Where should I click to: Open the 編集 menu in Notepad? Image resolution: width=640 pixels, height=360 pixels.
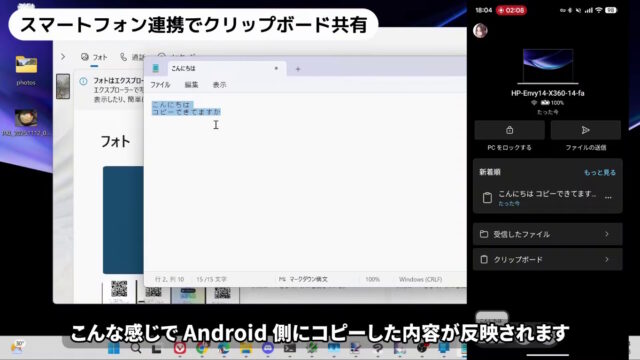click(191, 85)
